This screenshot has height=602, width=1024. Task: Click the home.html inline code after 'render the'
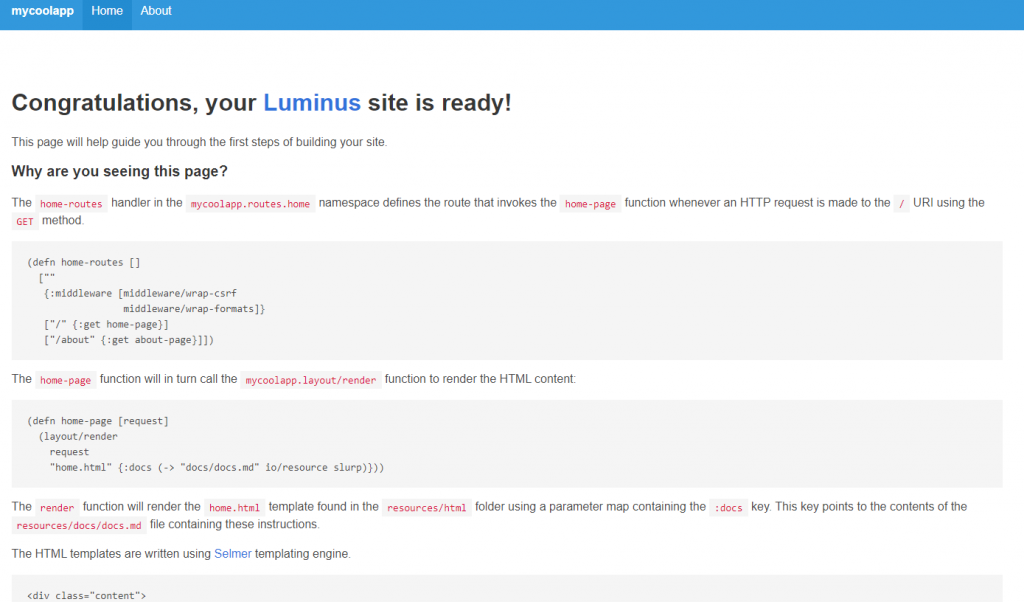click(234, 507)
